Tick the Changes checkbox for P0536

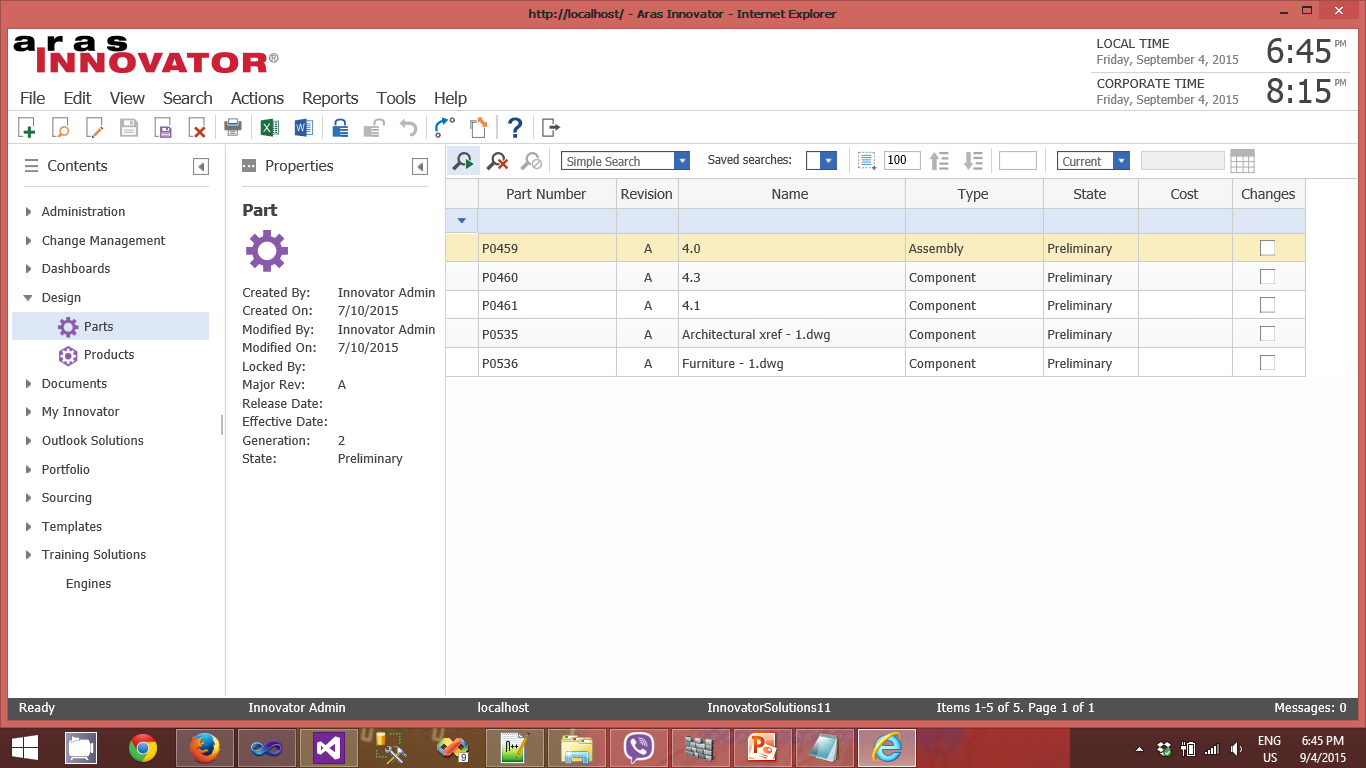pos(1267,363)
